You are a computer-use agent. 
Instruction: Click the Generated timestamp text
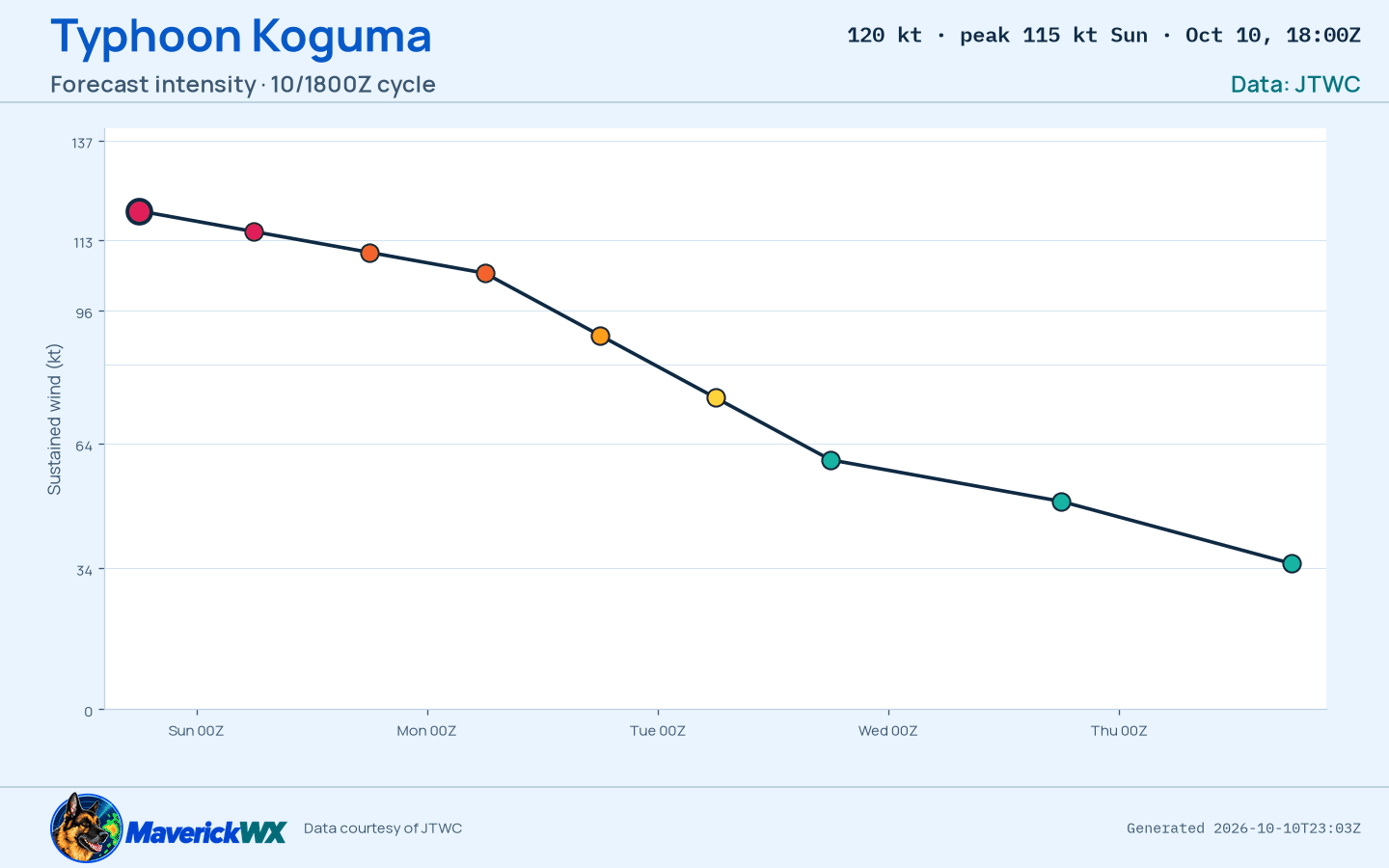point(1243,828)
